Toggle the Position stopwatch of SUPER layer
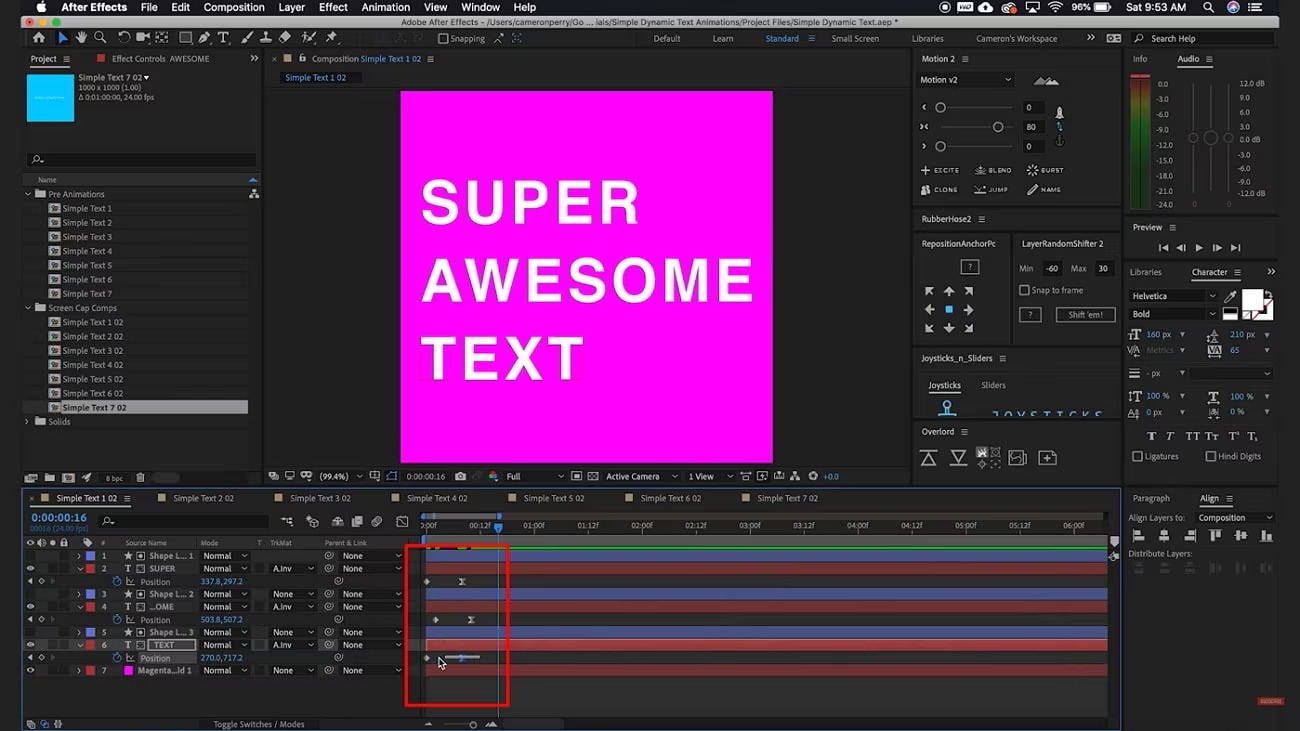 (x=117, y=581)
